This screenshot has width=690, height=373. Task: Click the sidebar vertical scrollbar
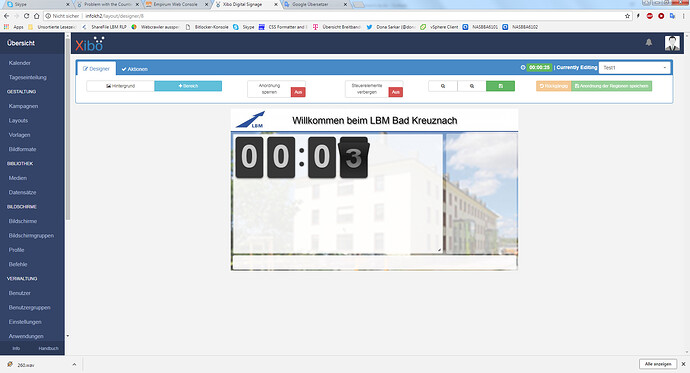click(68, 129)
